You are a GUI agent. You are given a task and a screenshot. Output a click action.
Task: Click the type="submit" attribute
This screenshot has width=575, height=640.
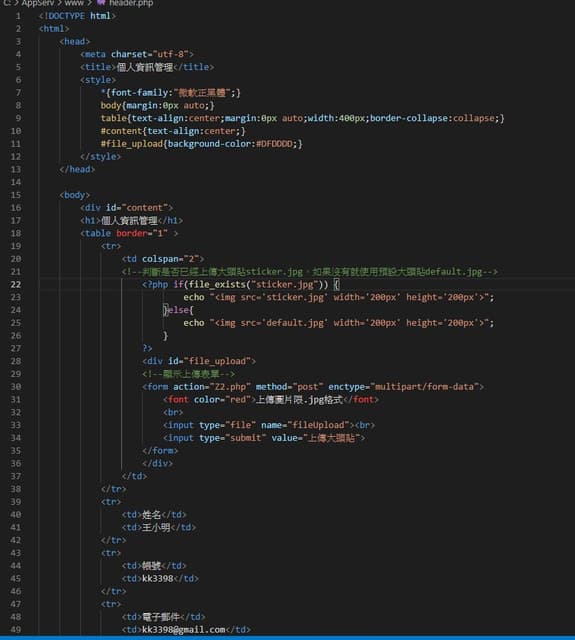pyautogui.click(x=232, y=438)
